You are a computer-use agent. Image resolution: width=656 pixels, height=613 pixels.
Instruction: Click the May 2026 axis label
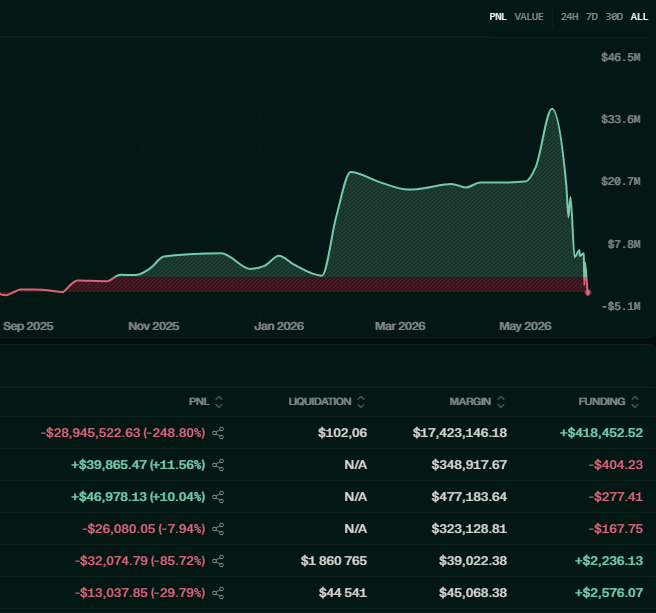[525, 326]
